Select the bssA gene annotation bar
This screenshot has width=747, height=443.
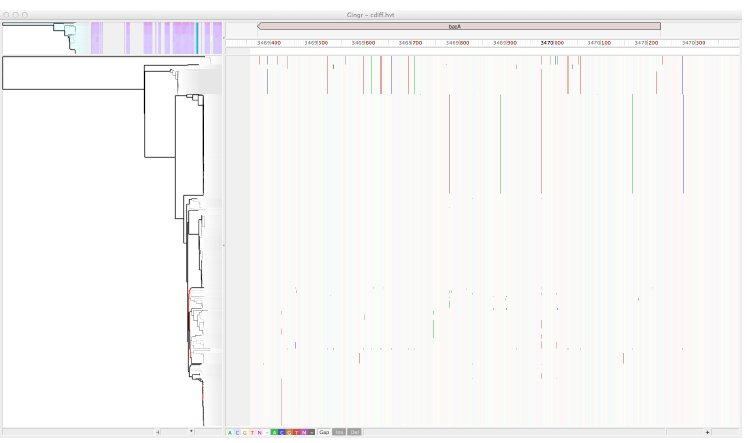click(x=458, y=26)
